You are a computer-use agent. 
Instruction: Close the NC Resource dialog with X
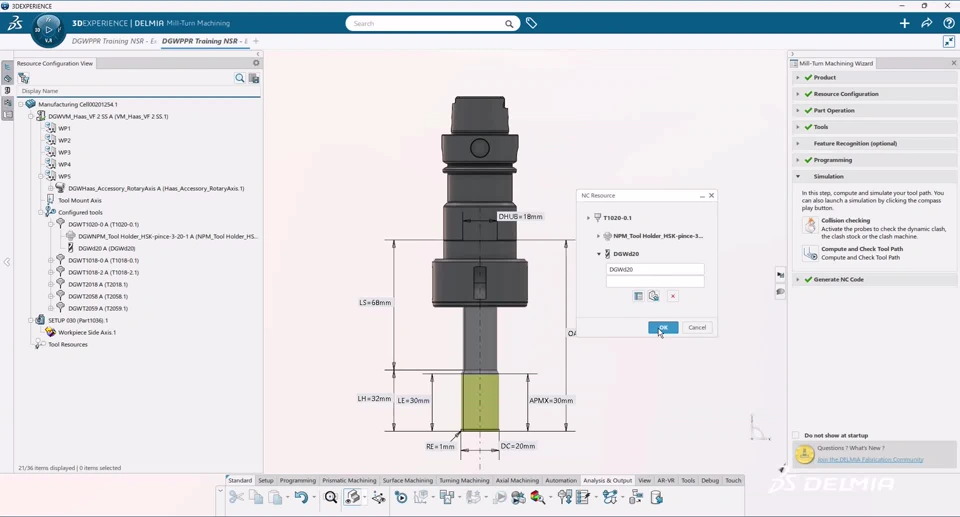711,195
